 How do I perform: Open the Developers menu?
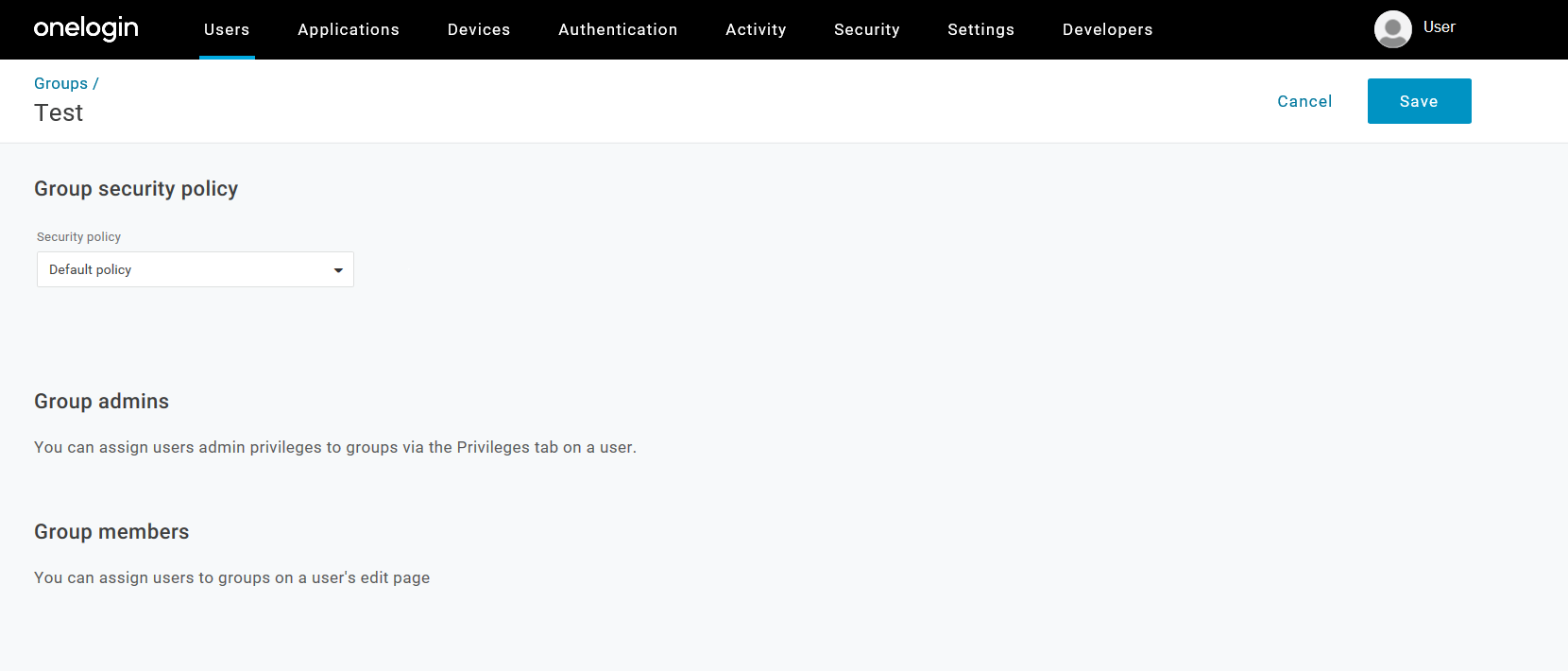tap(1107, 29)
